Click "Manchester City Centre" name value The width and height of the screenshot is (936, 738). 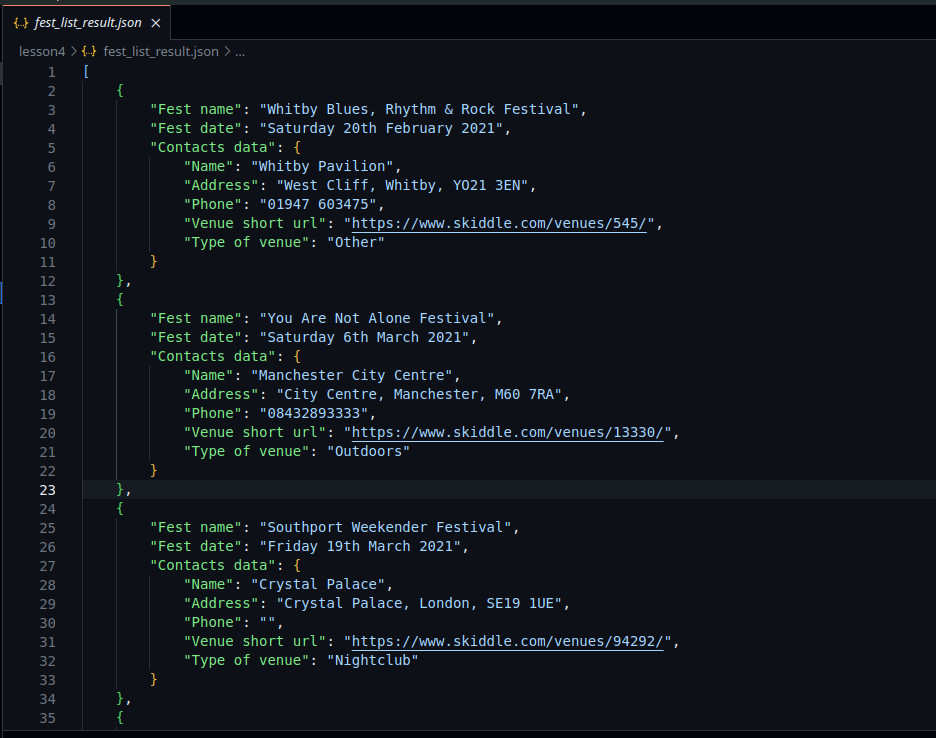(352, 376)
